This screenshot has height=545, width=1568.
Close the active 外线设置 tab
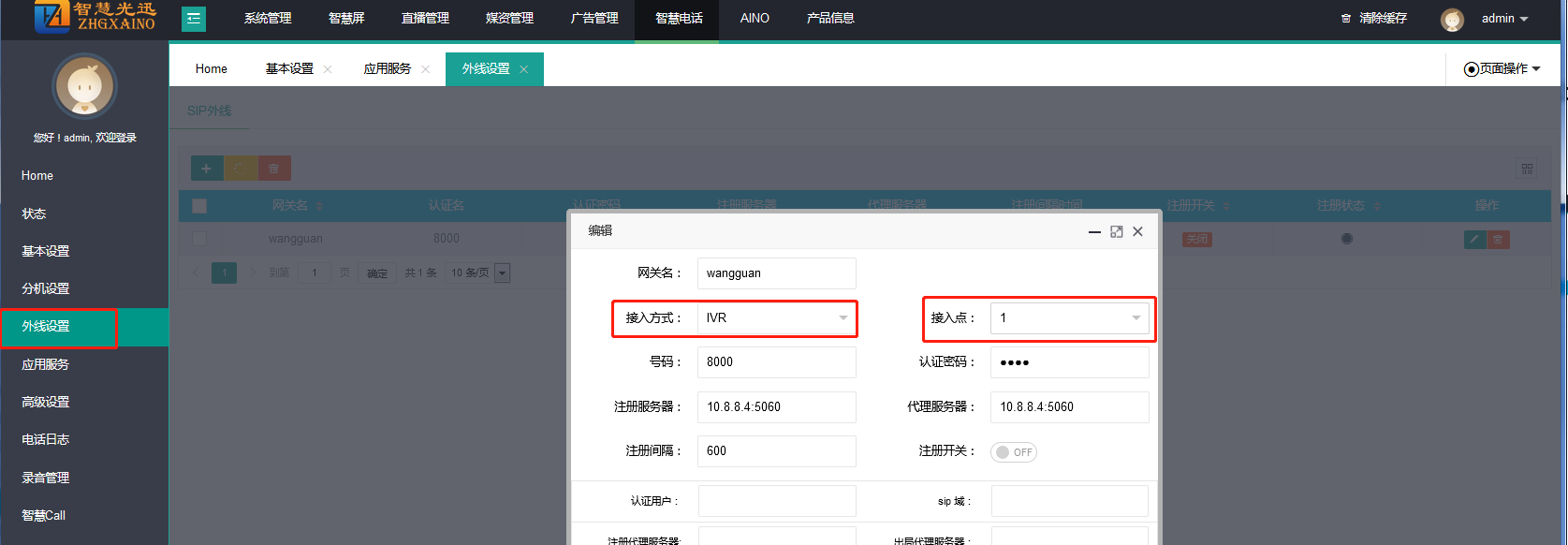click(x=523, y=69)
